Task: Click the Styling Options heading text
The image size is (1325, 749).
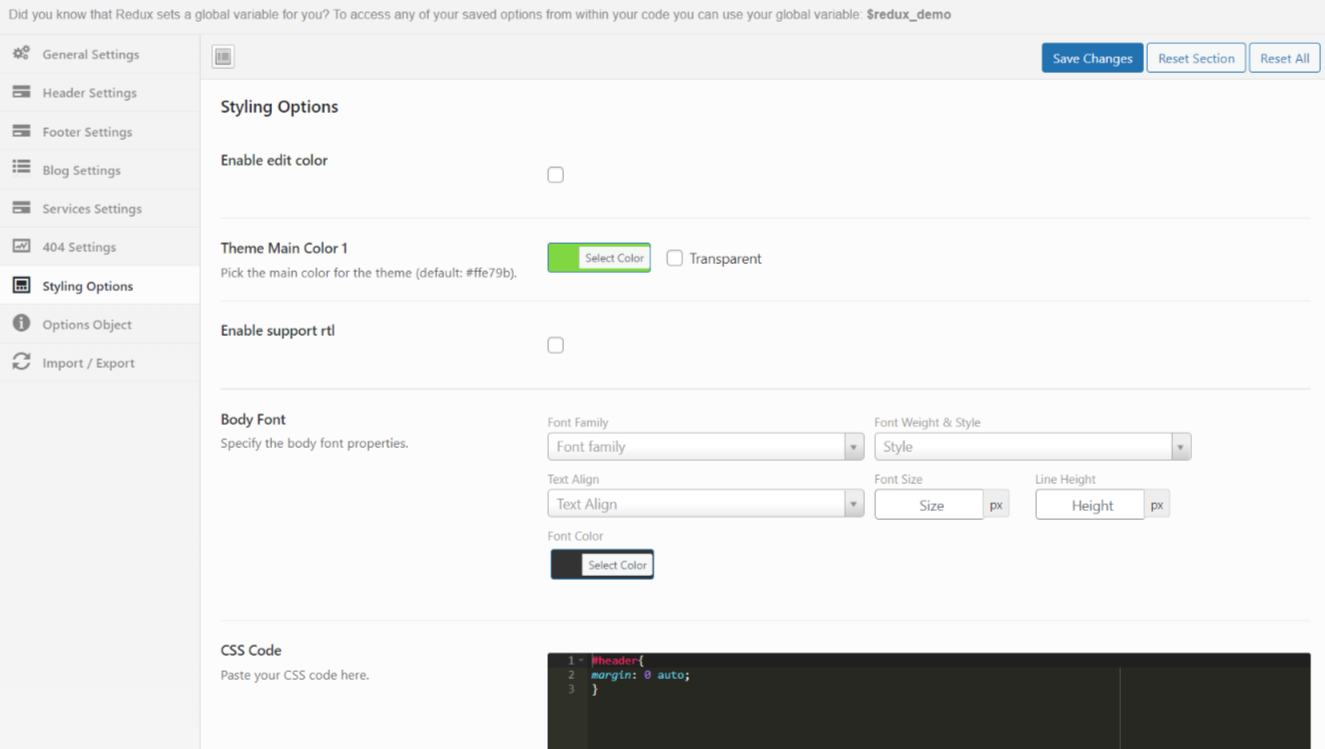Action: tap(279, 107)
